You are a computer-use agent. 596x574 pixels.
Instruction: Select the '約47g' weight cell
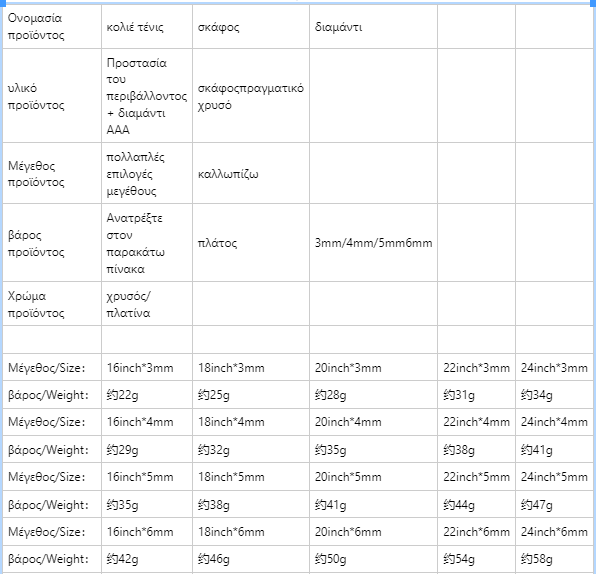tap(555, 504)
